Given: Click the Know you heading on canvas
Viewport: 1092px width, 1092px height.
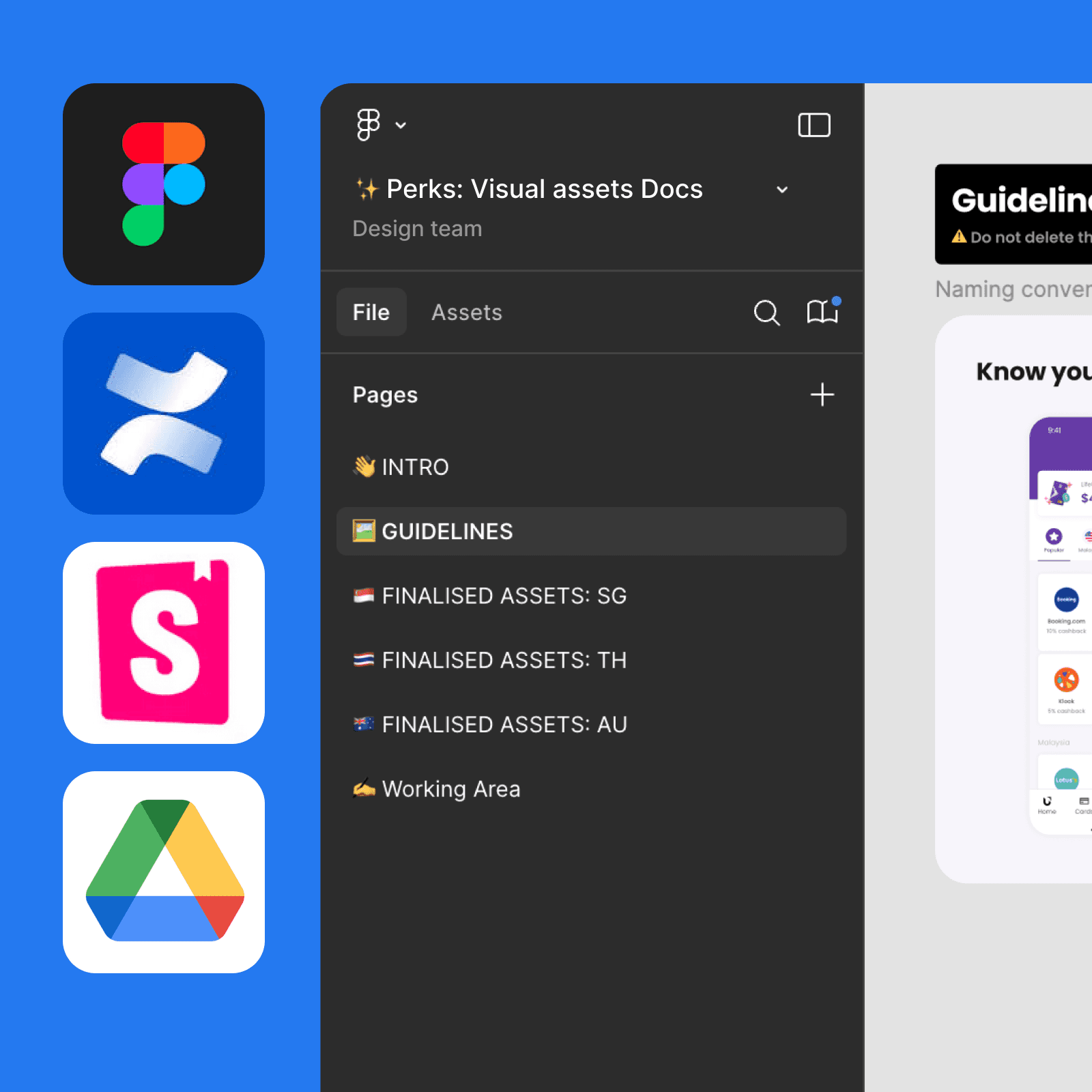Looking at the screenshot, I should coord(1034,371).
